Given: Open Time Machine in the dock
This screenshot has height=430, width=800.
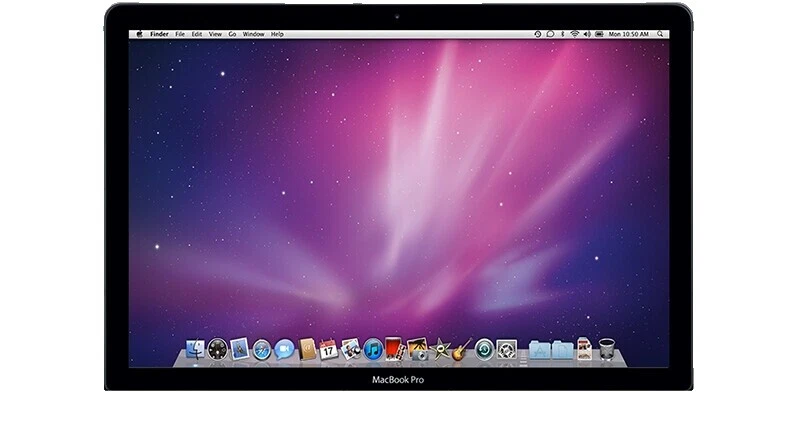Looking at the screenshot, I should tap(484, 350).
